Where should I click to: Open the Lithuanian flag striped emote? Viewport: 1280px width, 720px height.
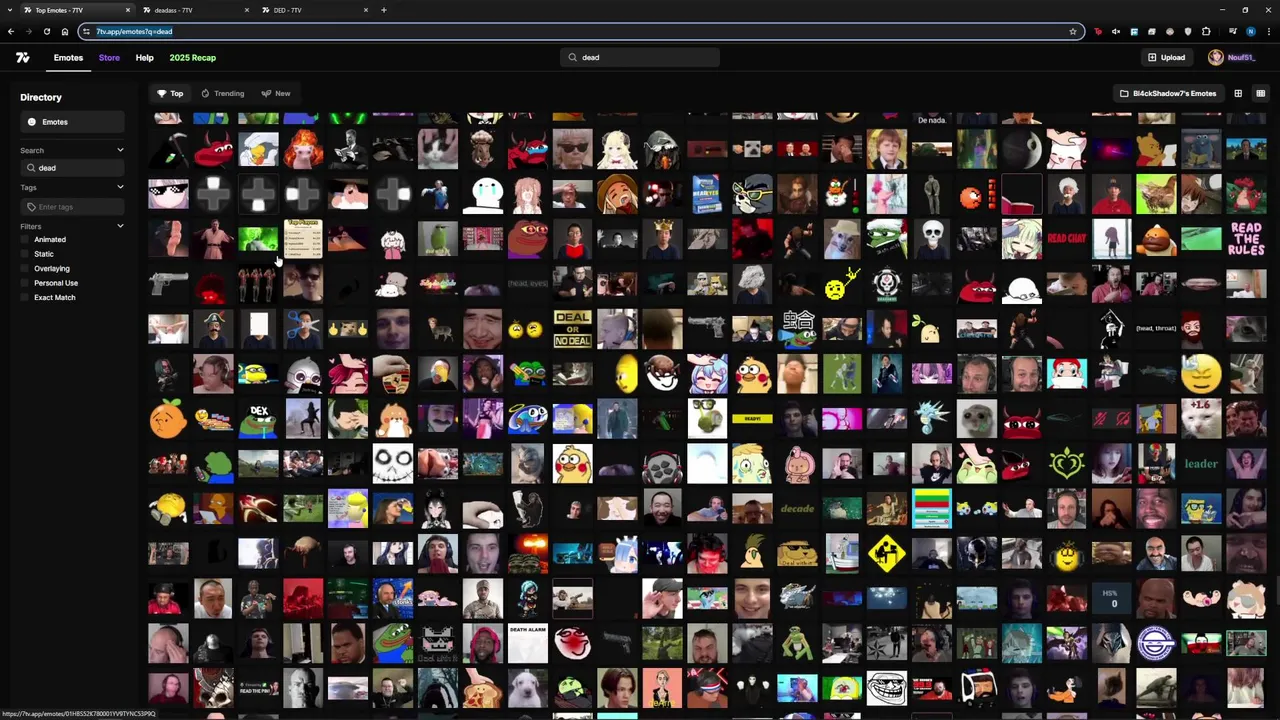click(x=932, y=509)
